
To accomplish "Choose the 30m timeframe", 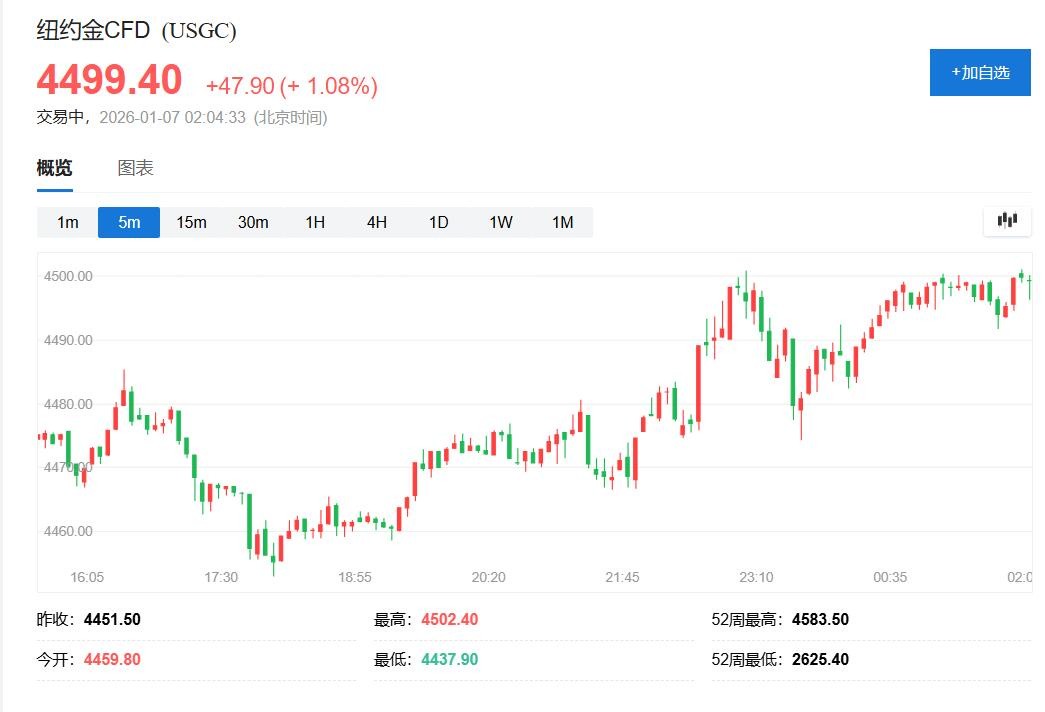I will coord(253,222).
